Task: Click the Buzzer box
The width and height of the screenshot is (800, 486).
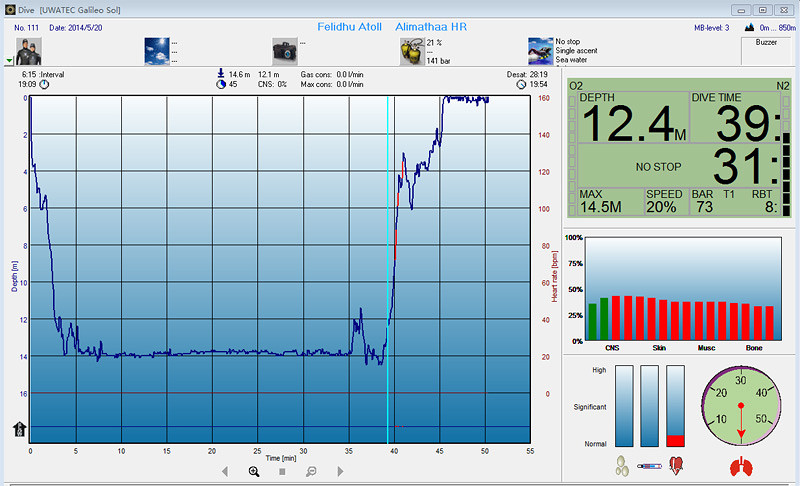Action: point(766,51)
